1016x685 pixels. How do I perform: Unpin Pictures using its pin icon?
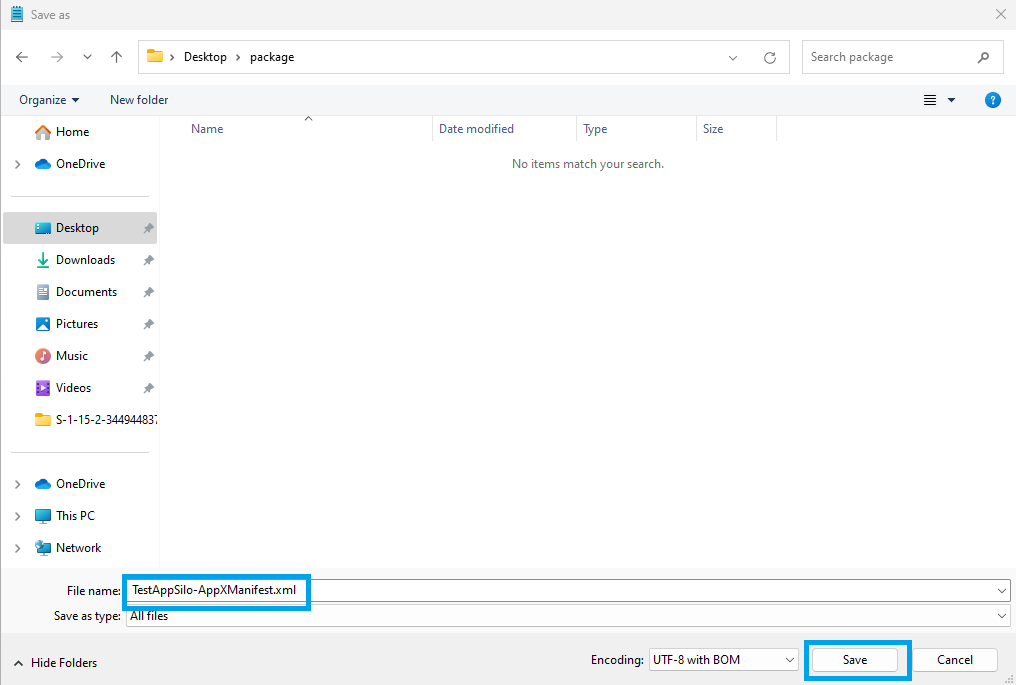click(148, 324)
